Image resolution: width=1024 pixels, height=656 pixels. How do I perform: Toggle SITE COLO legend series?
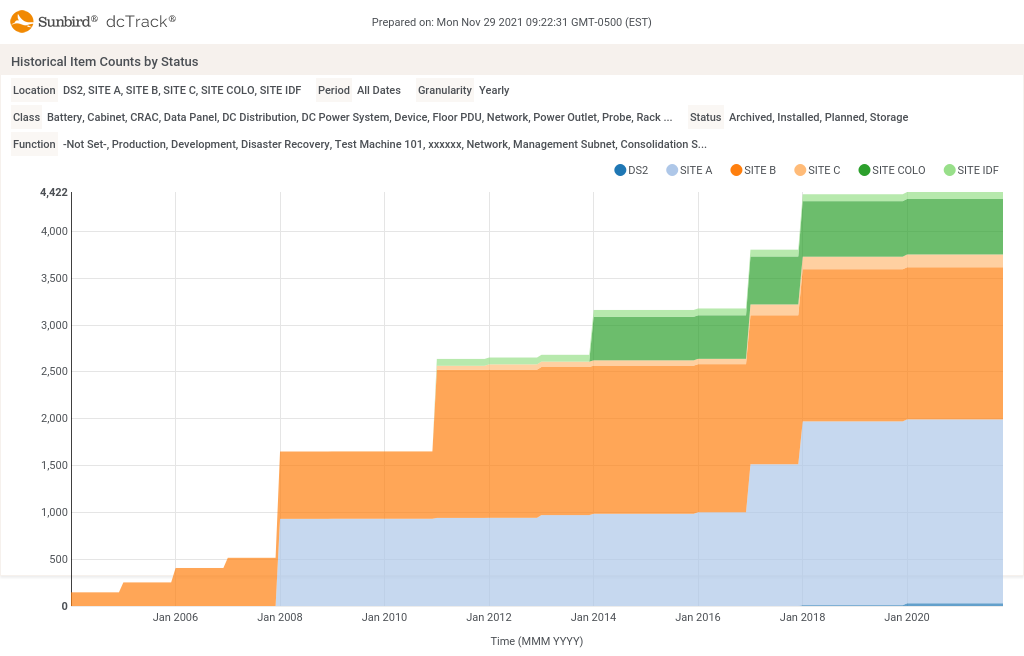[891, 170]
